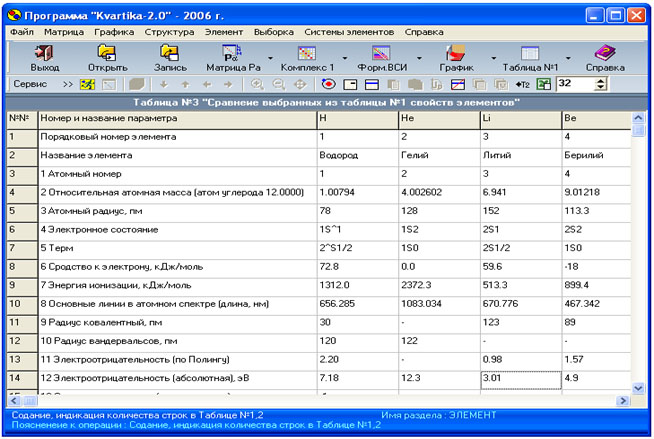
Task: Click the Литий cell
Action: pyautogui.click(x=521, y=158)
